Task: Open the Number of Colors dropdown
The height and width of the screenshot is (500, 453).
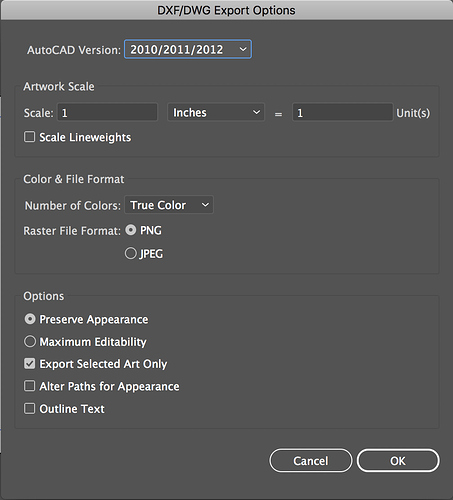Action: tap(169, 205)
